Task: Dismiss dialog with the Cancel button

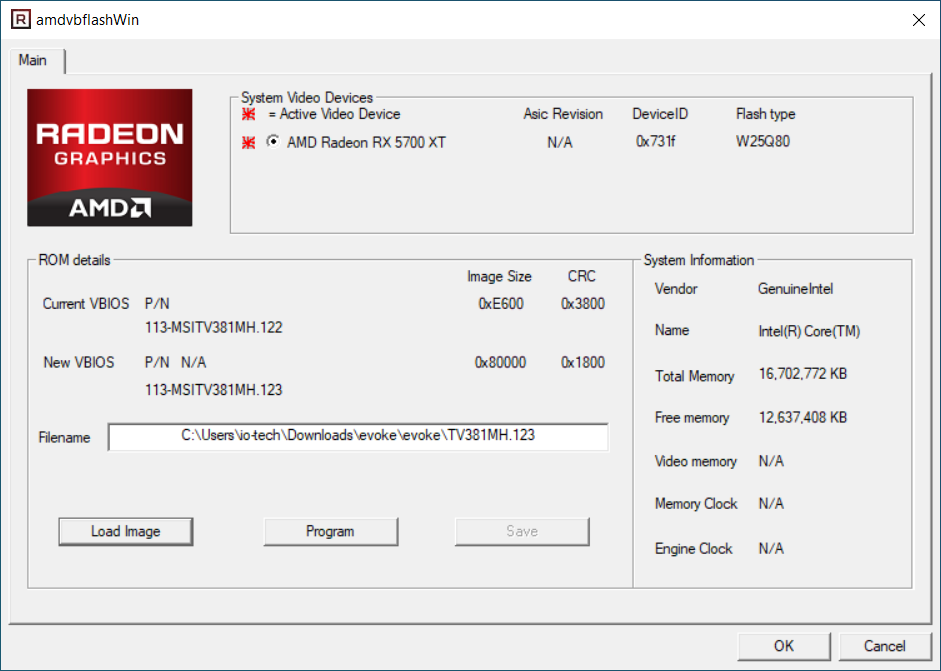Action: coord(885,646)
